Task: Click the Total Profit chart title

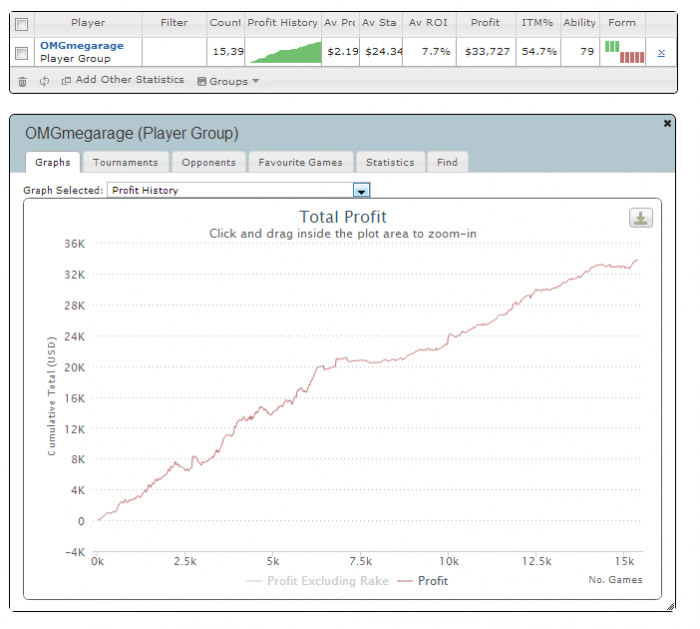Action: tap(342, 217)
